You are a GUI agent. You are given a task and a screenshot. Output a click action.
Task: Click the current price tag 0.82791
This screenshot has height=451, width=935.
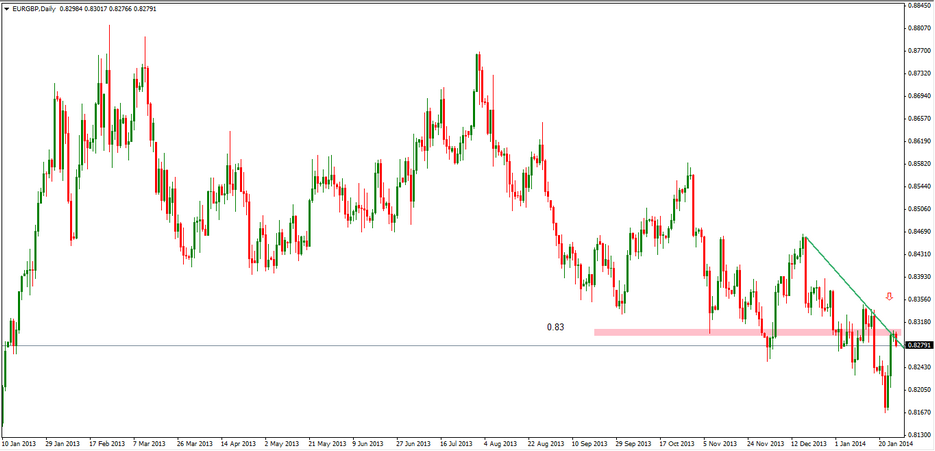919,345
